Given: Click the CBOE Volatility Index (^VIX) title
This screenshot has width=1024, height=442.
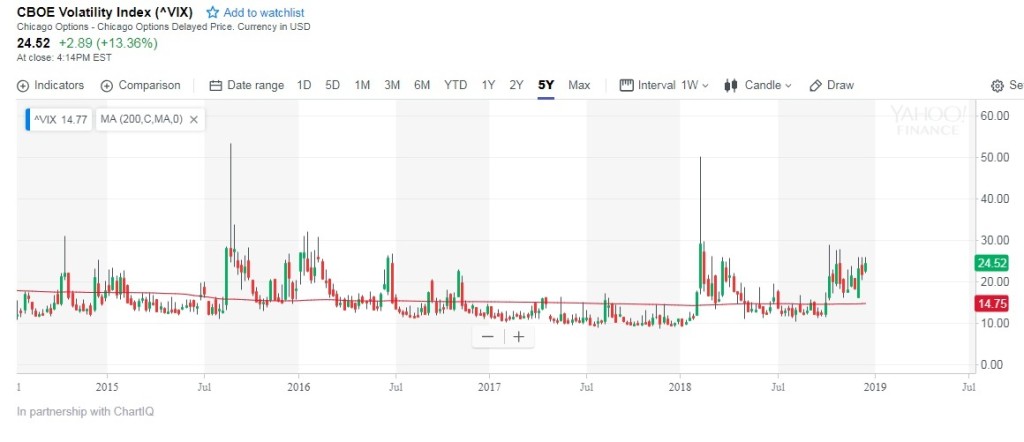Looking at the screenshot, I should coord(104,12).
